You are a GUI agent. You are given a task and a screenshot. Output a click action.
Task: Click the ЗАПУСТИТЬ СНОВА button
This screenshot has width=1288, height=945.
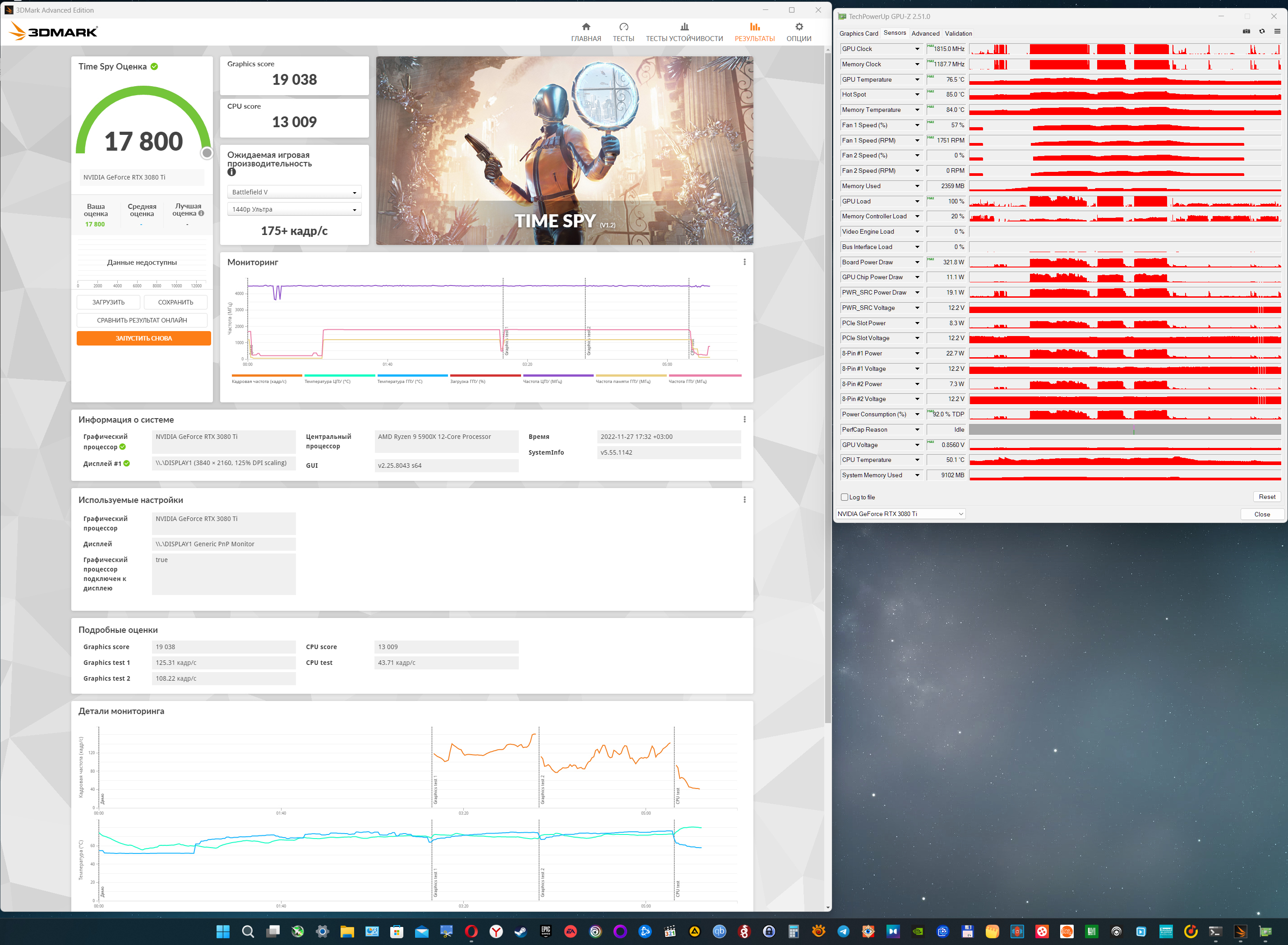click(x=143, y=338)
